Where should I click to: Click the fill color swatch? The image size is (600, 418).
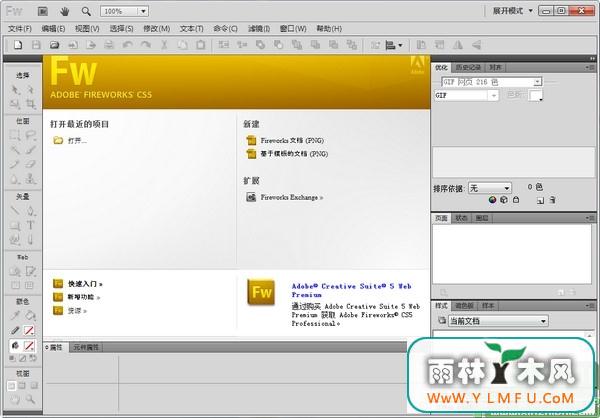(x=29, y=346)
